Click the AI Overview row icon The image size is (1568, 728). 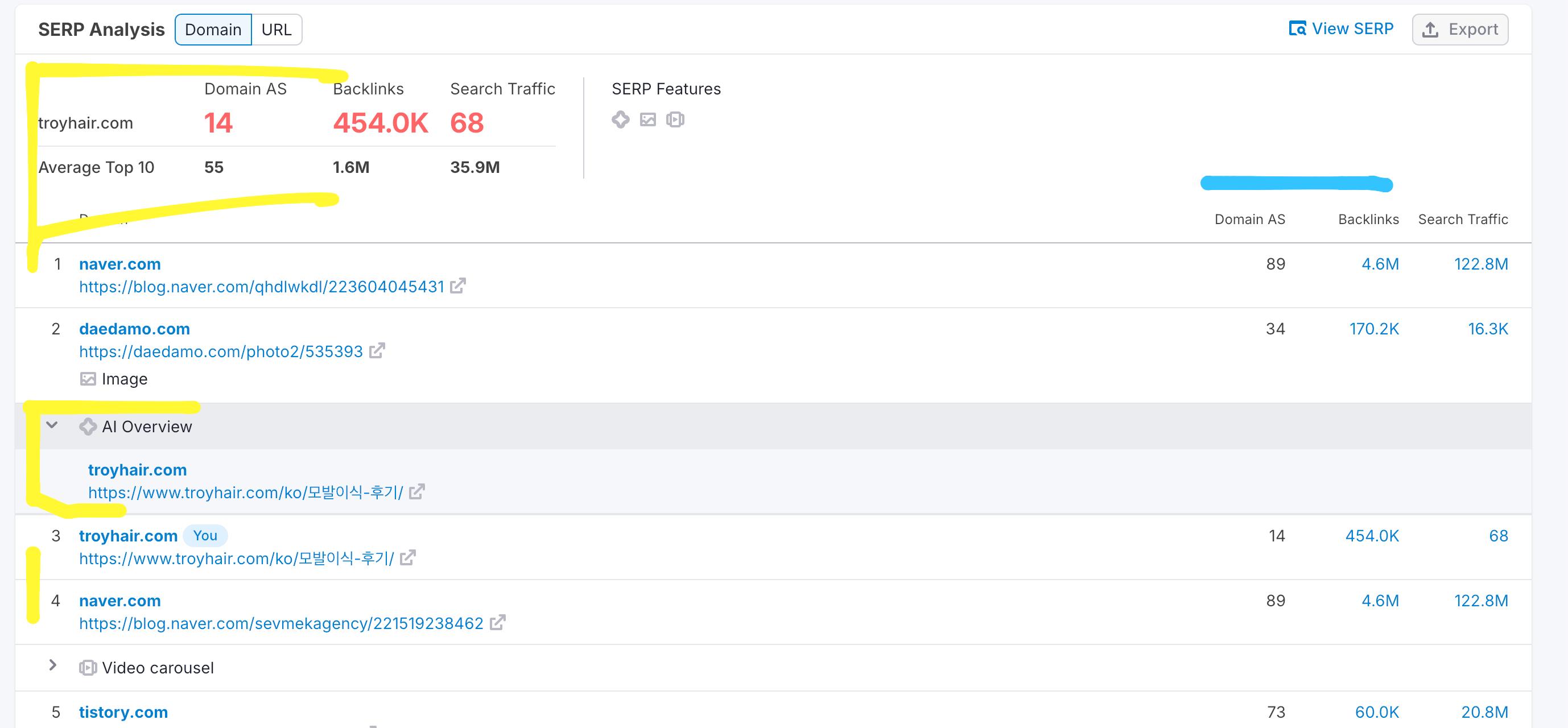click(88, 427)
